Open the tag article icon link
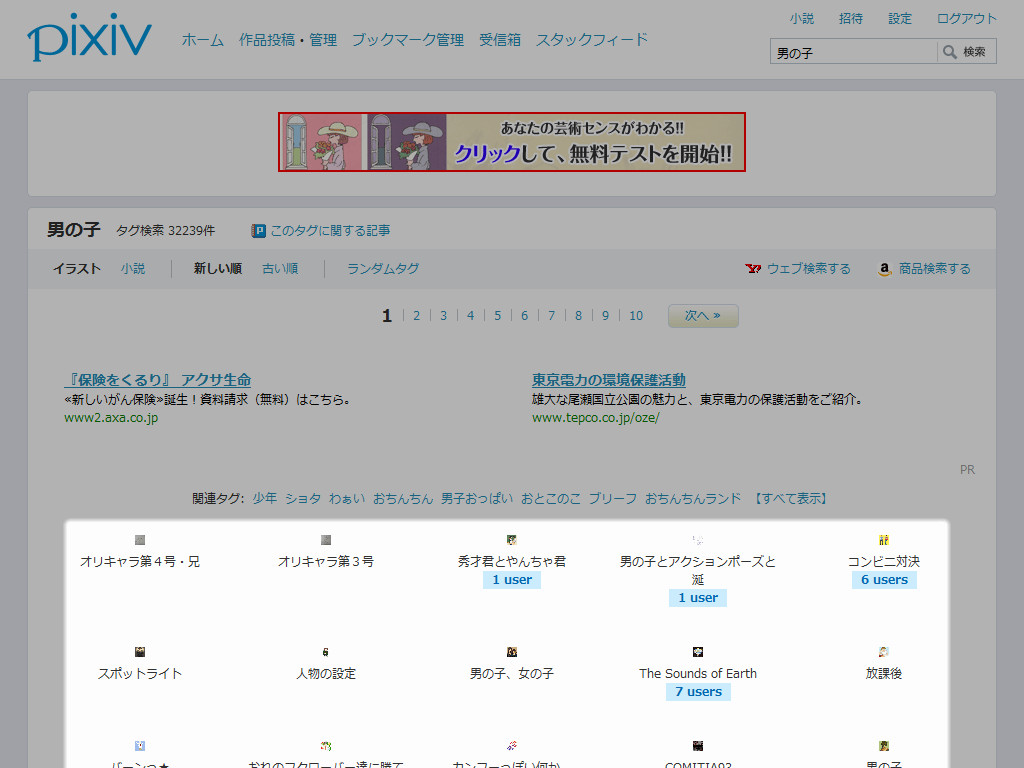Viewport: 1024px width, 768px height. [259, 231]
